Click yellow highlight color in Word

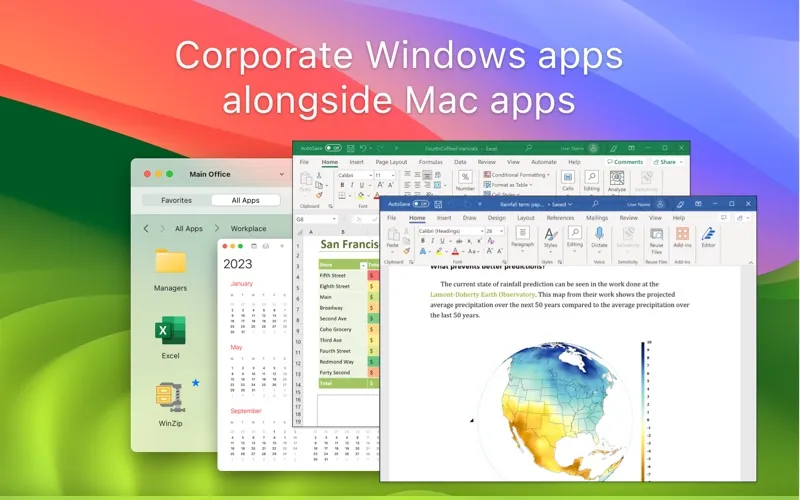[x=439, y=251]
